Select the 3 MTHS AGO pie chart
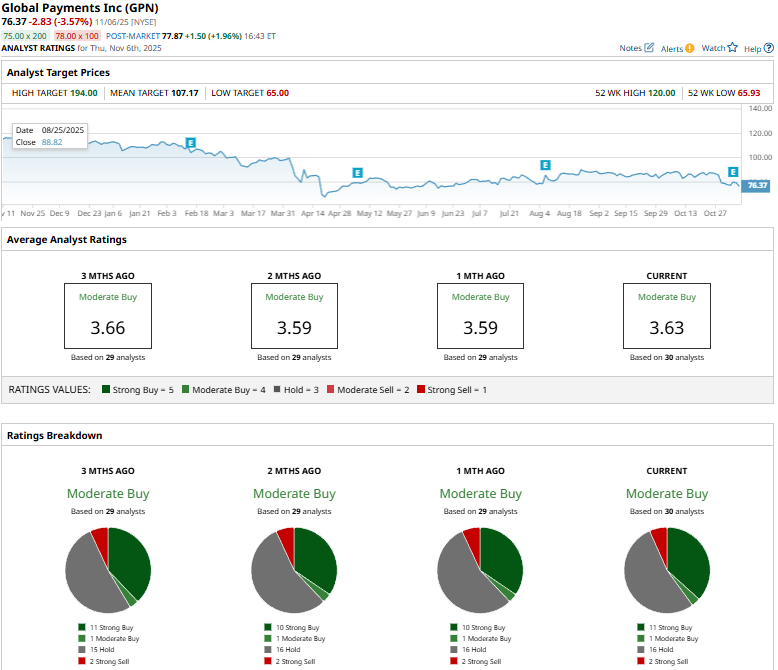This screenshot has height=670, width=778. pyautogui.click(x=108, y=570)
